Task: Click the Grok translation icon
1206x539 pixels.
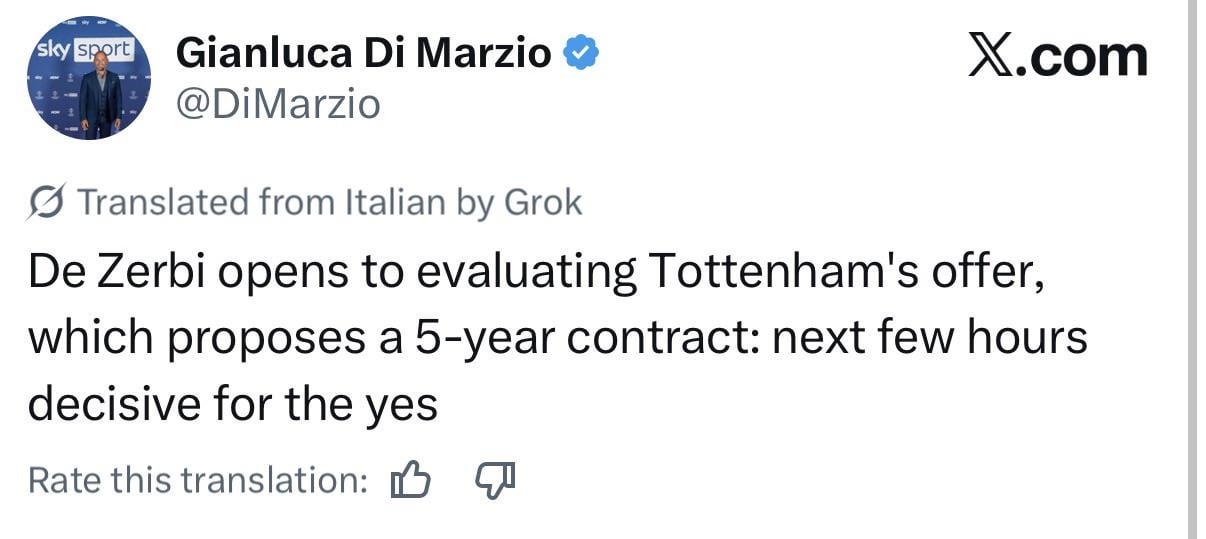Action: pos(45,203)
